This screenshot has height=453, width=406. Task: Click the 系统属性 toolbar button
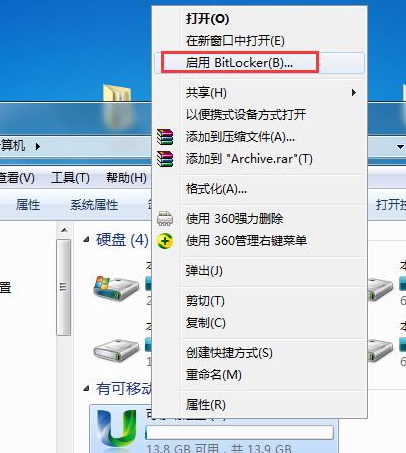coord(94,205)
